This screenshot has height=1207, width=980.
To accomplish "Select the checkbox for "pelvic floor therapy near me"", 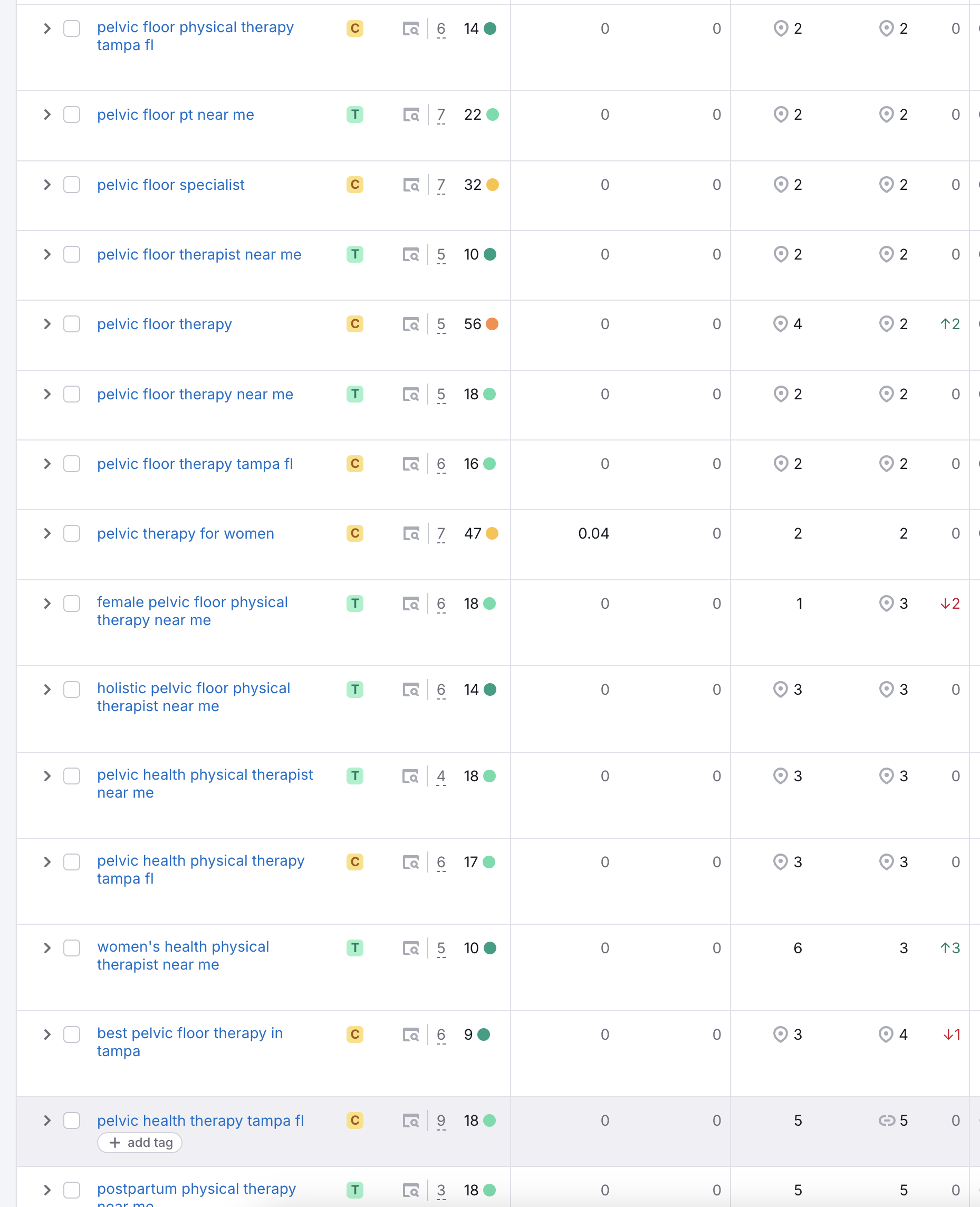I will pyautogui.click(x=72, y=394).
